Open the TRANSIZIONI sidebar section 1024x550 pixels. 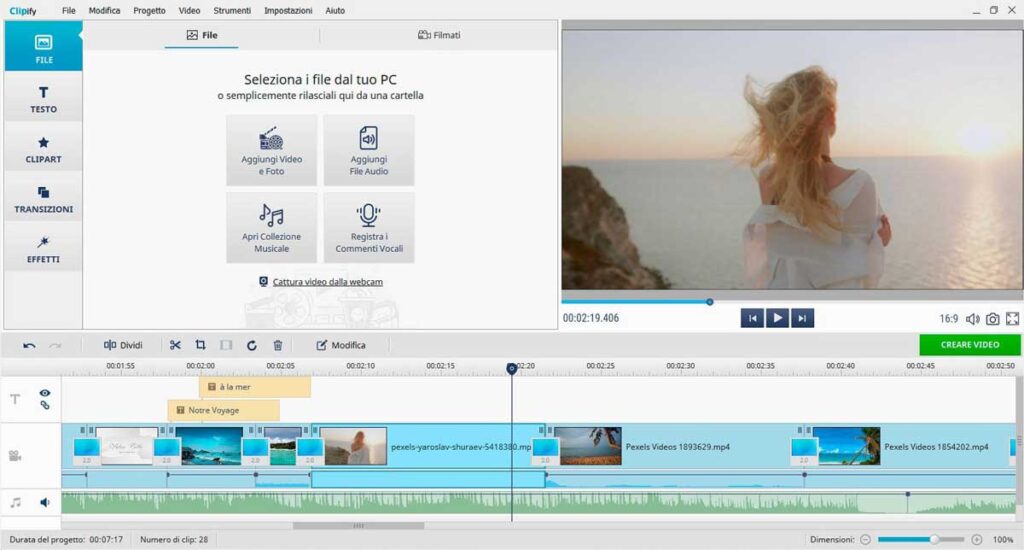(x=43, y=199)
